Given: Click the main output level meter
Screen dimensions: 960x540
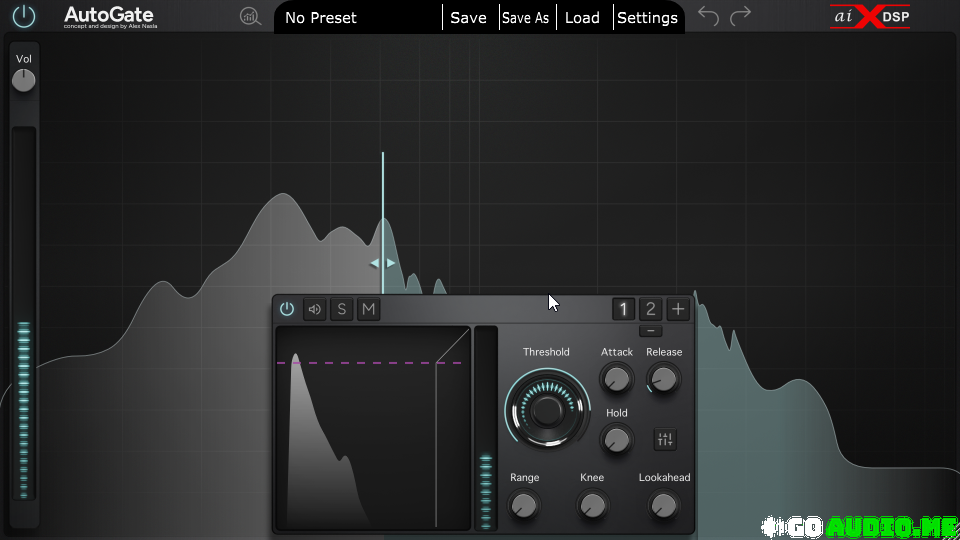Looking at the screenshot, I should click(24, 313).
